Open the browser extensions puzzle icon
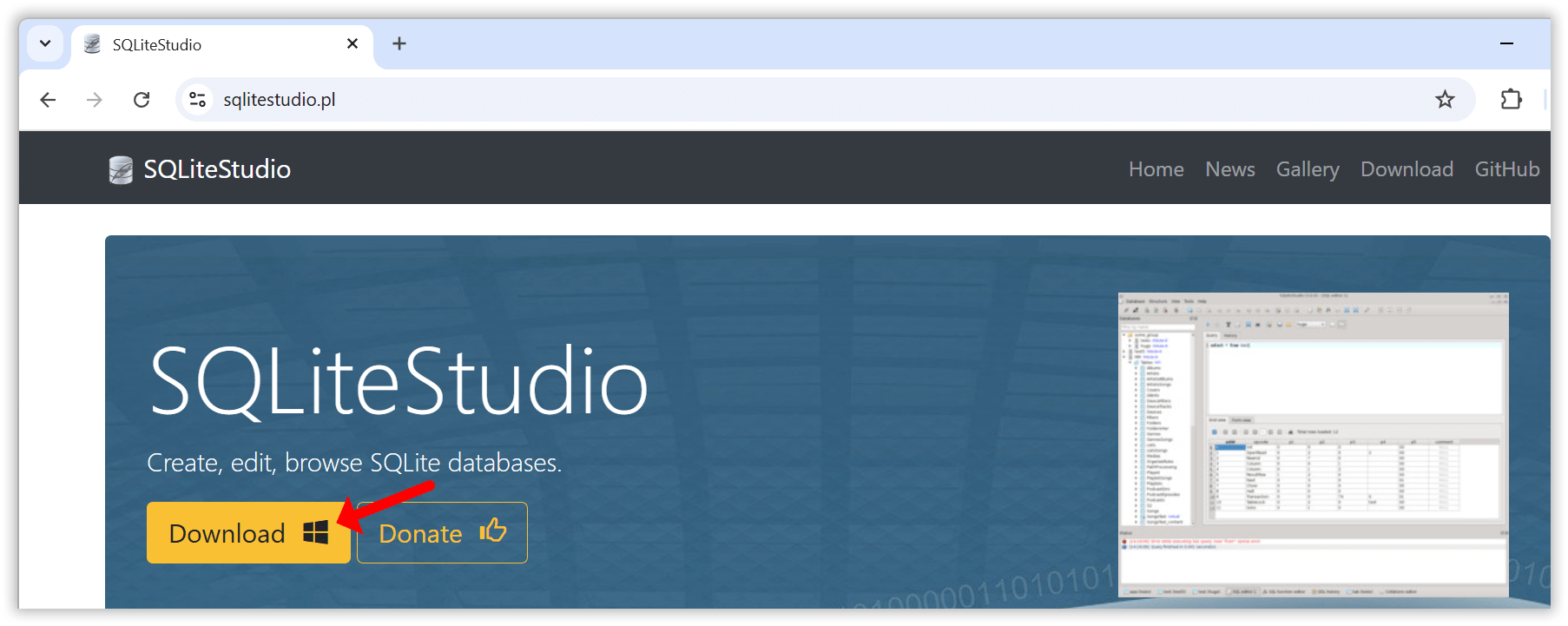1568x626 pixels. [1511, 100]
